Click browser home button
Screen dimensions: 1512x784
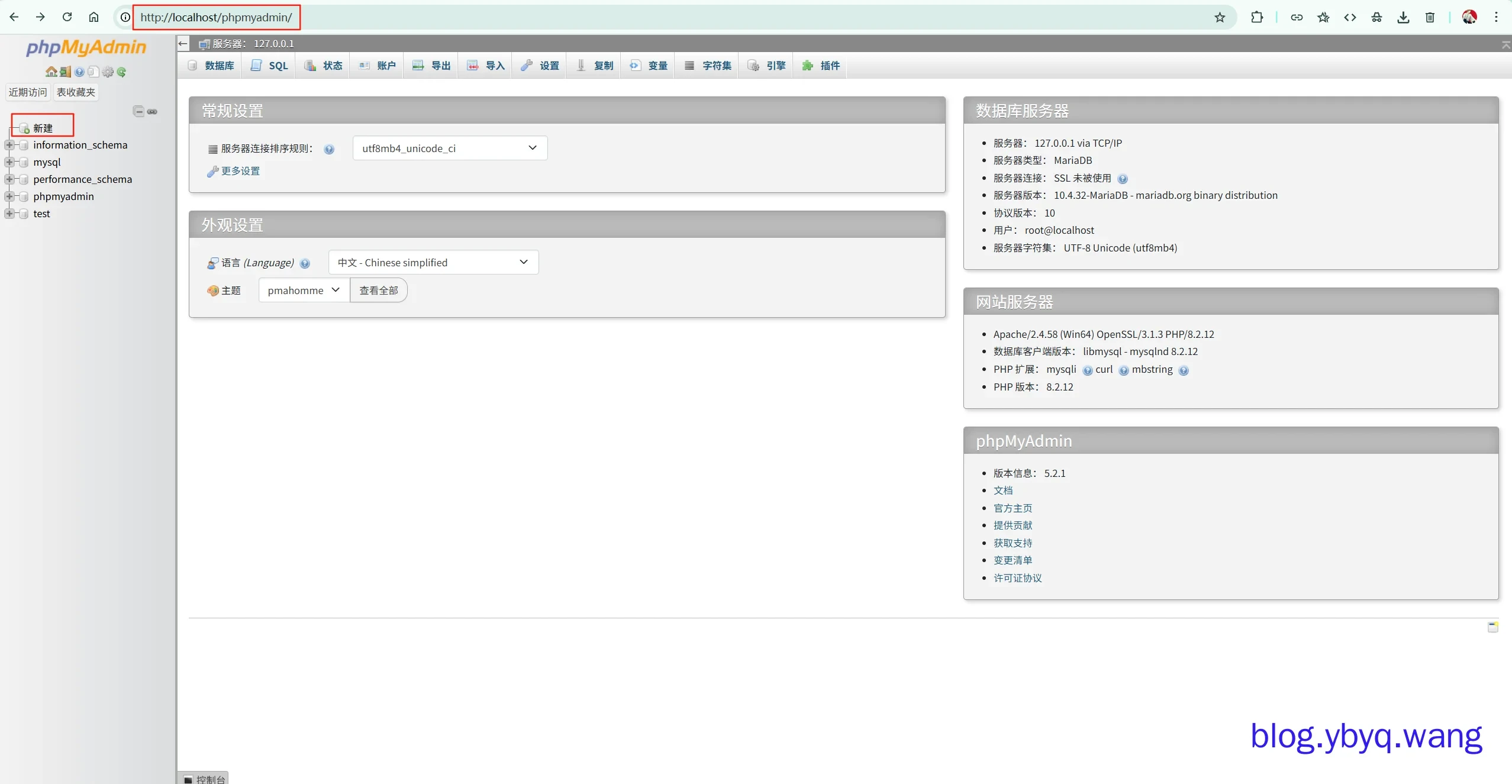click(94, 17)
